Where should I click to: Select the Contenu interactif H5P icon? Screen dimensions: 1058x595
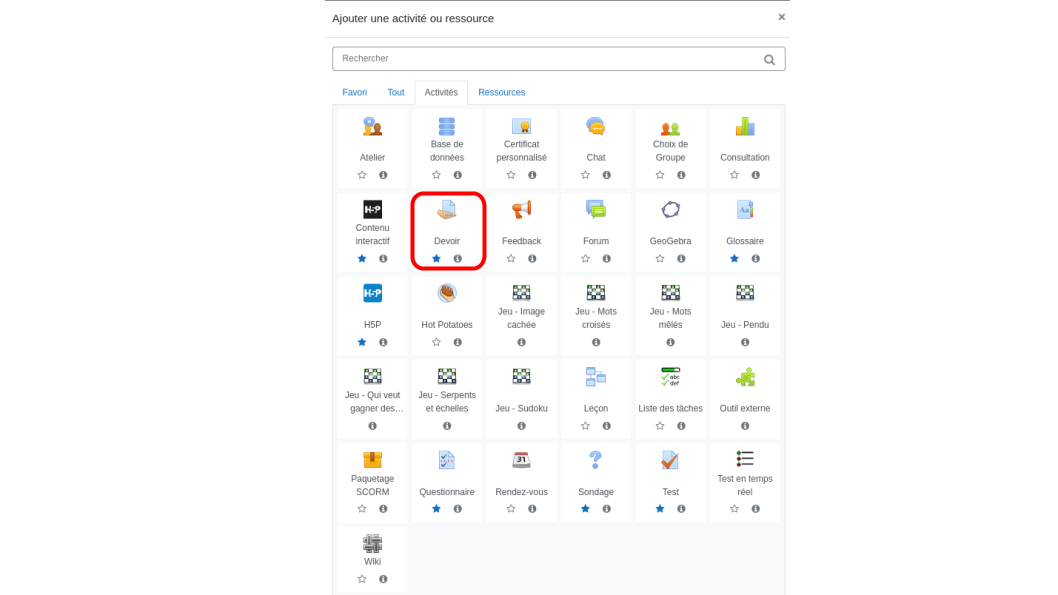tap(372, 210)
